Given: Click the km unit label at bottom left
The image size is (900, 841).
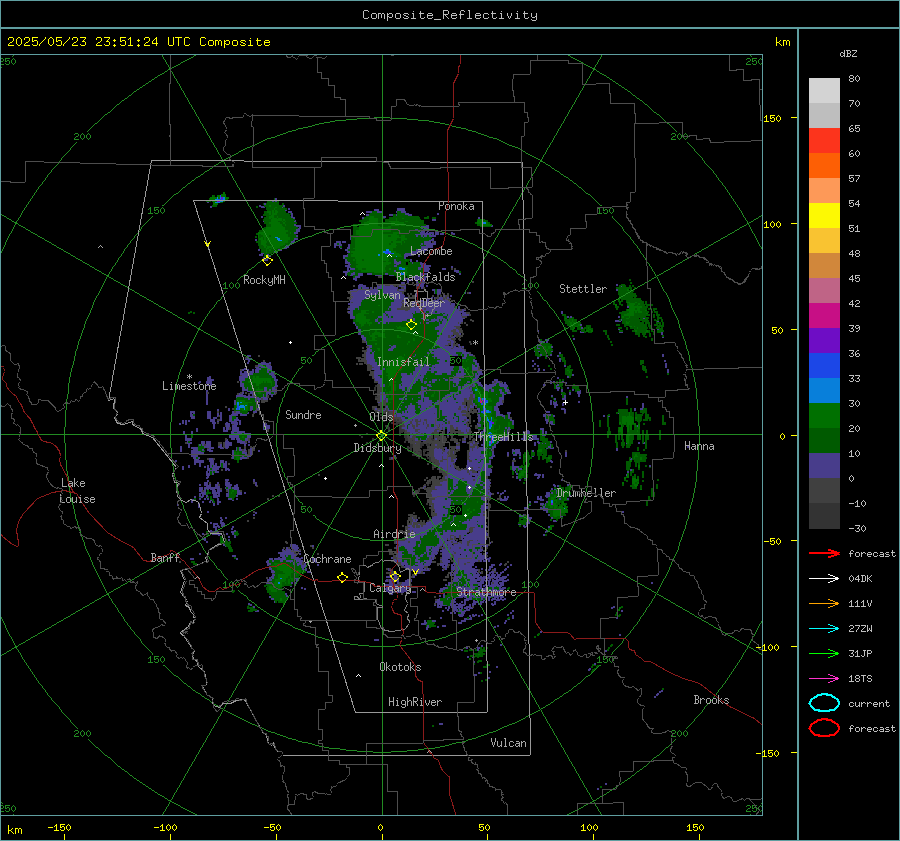Looking at the screenshot, I should click(14, 830).
